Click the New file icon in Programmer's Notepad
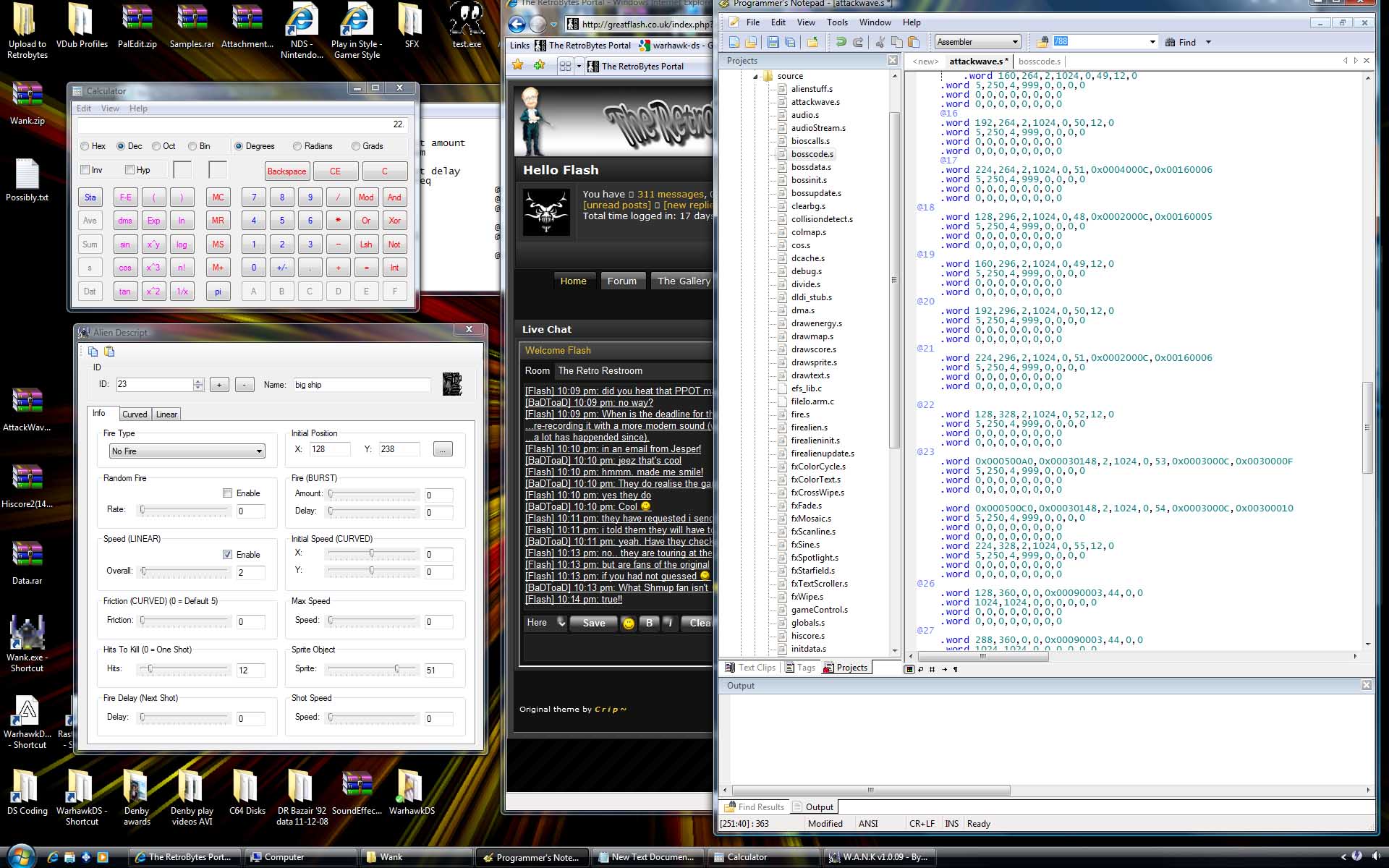This screenshot has width=1389, height=868. click(x=734, y=42)
